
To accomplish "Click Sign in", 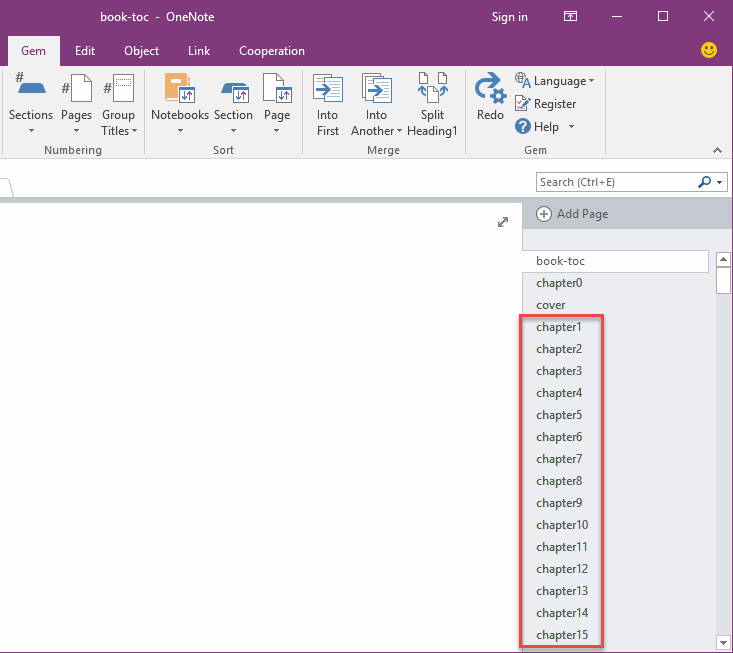I will [x=510, y=17].
